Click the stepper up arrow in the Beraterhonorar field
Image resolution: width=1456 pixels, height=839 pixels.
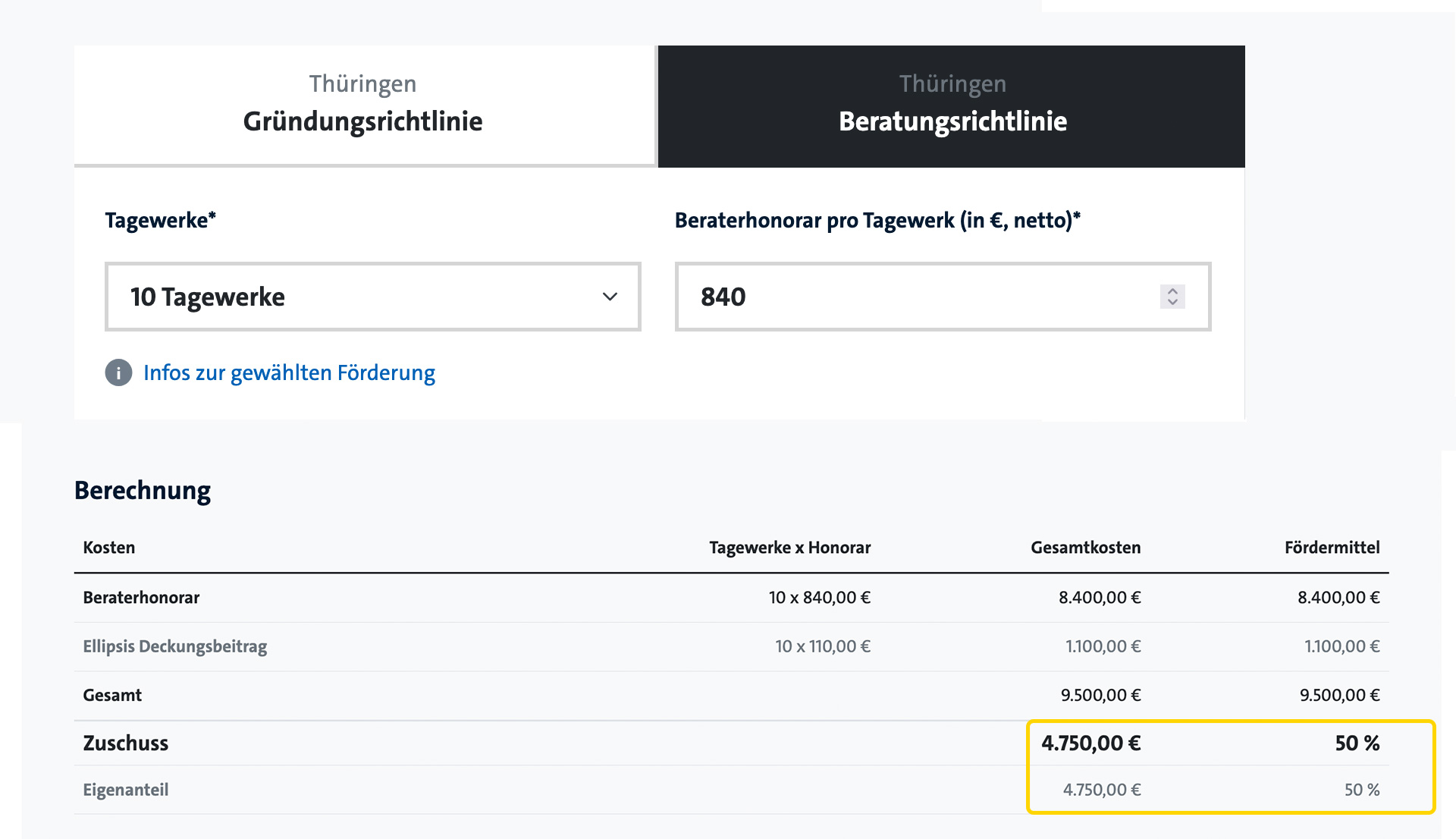[x=1172, y=291]
